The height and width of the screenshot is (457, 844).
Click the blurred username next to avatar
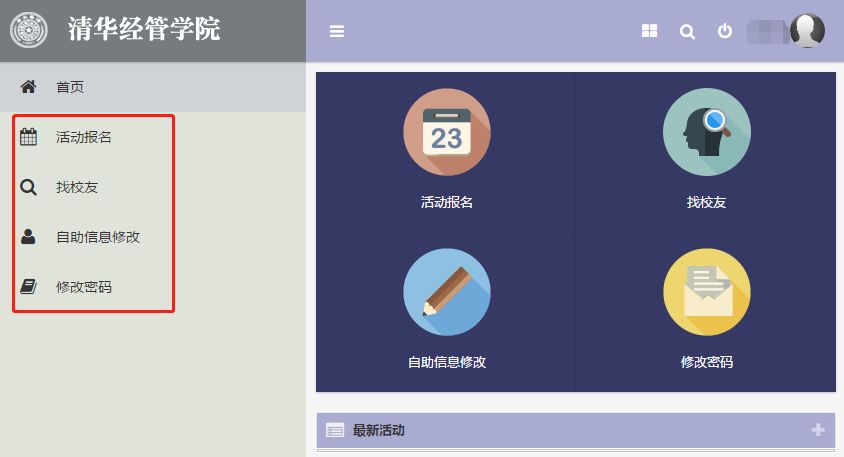pos(768,31)
